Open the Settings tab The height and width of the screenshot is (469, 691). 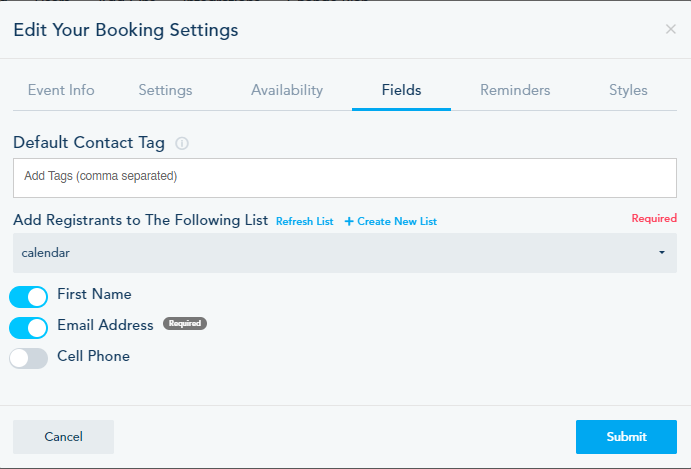click(x=165, y=90)
